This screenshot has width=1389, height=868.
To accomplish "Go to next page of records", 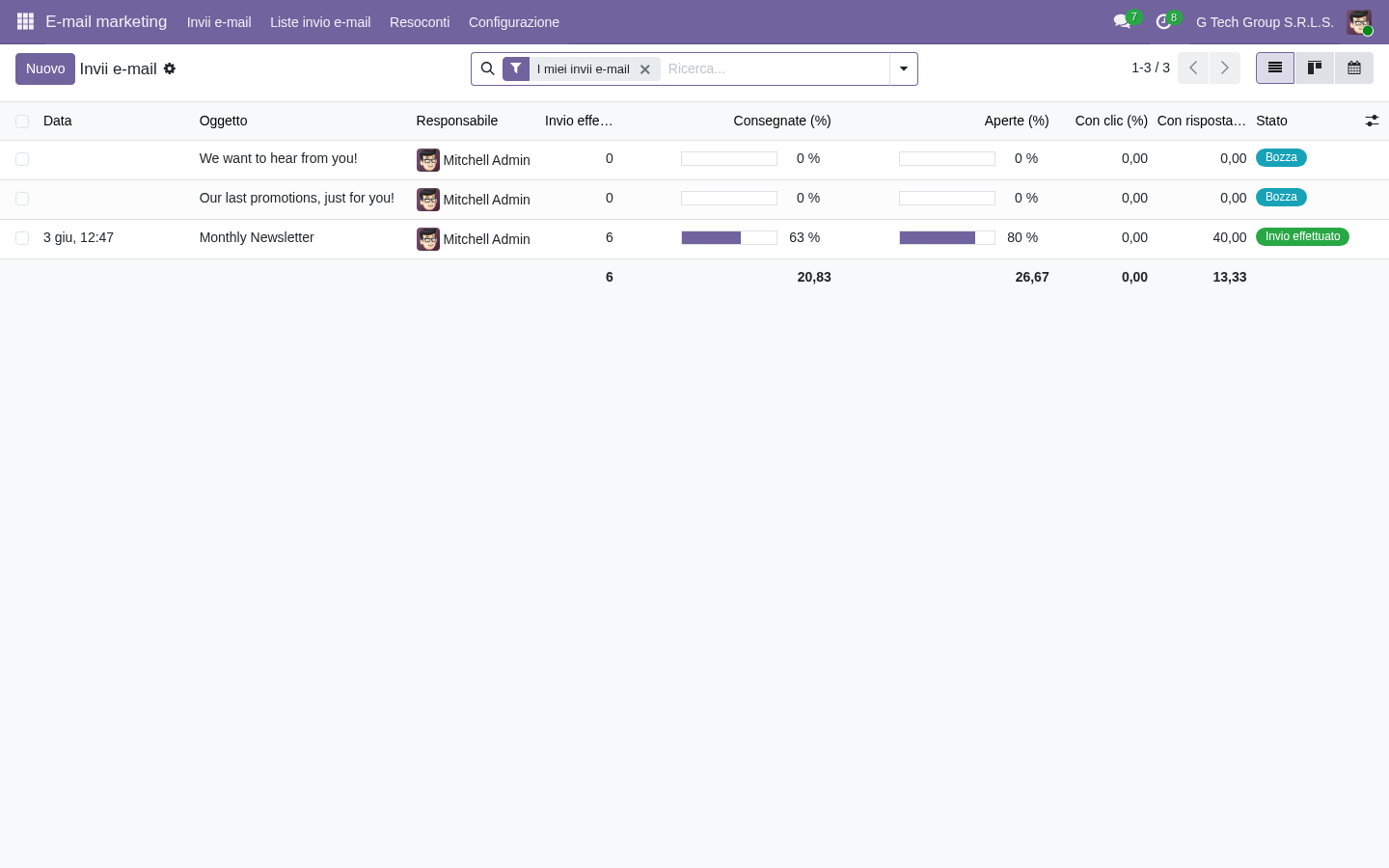I will (1225, 68).
